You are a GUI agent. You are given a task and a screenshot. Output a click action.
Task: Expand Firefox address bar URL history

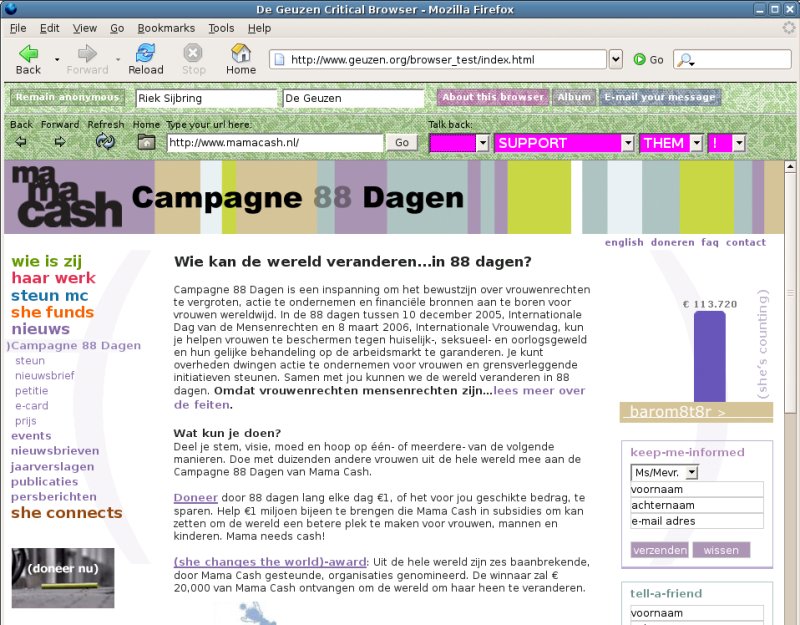click(x=616, y=60)
